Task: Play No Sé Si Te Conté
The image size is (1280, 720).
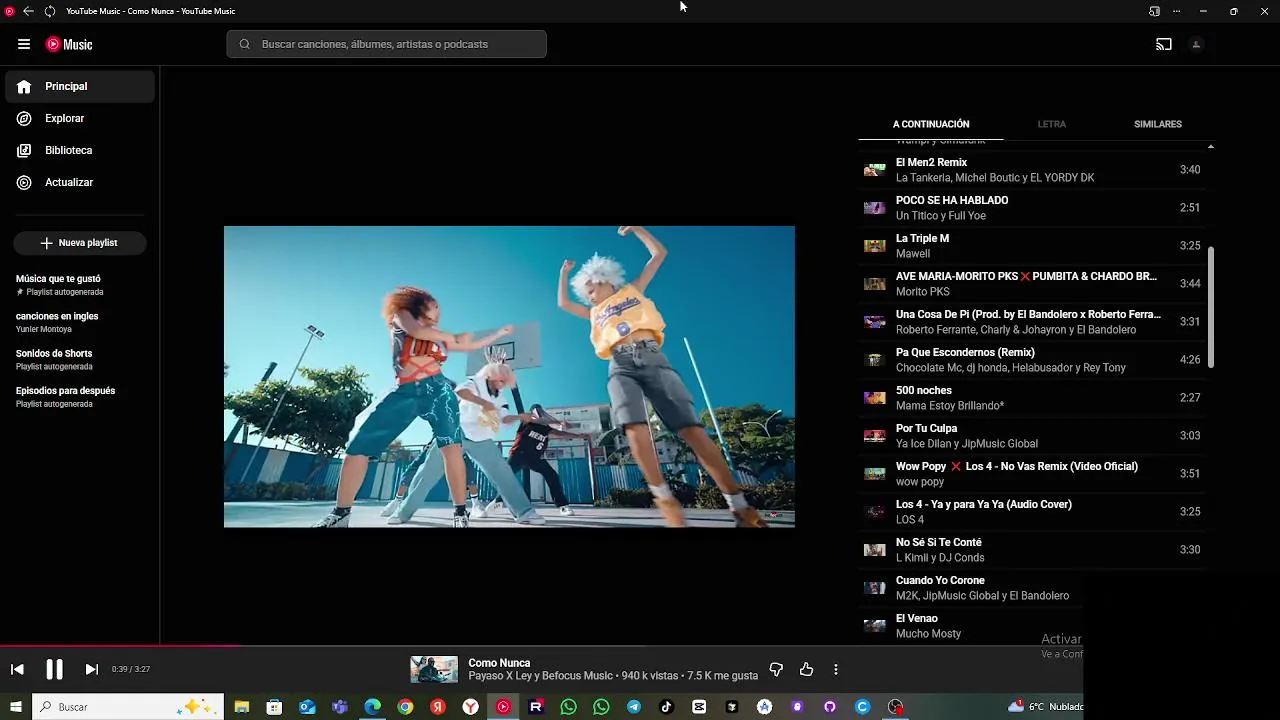Action: coord(1033,550)
